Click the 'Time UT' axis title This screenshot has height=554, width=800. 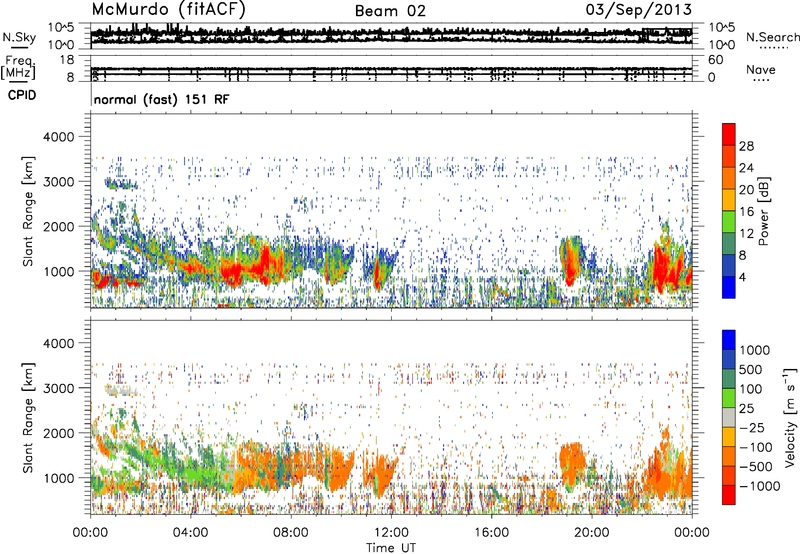click(x=391, y=548)
